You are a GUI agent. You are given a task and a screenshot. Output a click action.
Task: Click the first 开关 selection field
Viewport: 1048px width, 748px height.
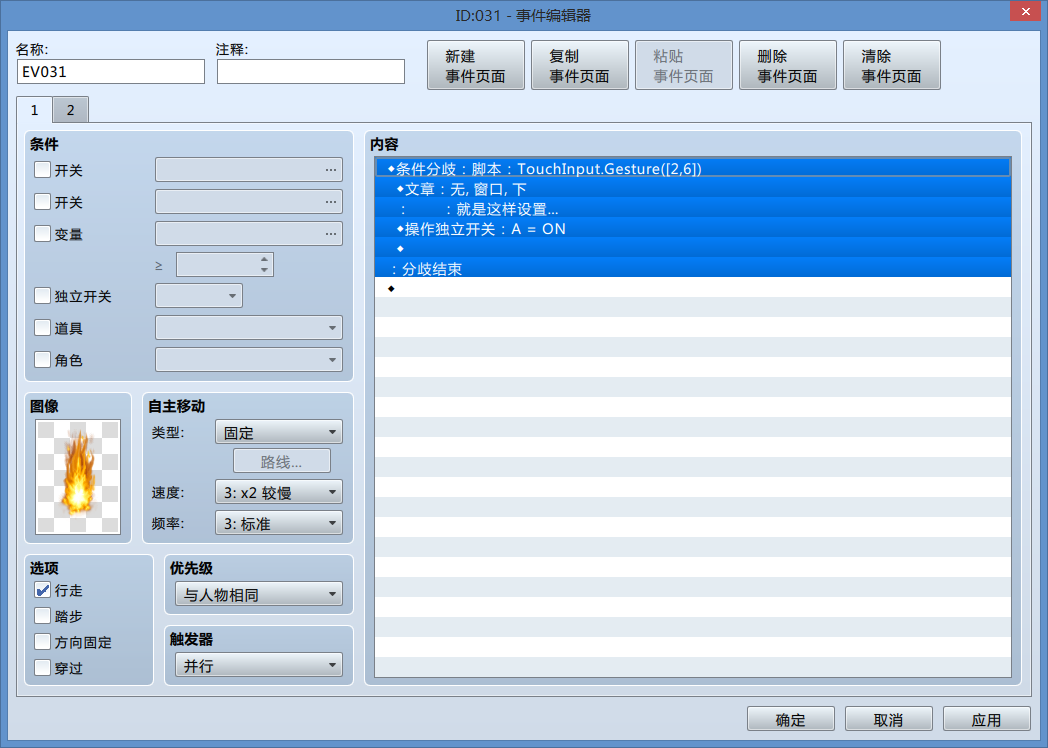249,170
